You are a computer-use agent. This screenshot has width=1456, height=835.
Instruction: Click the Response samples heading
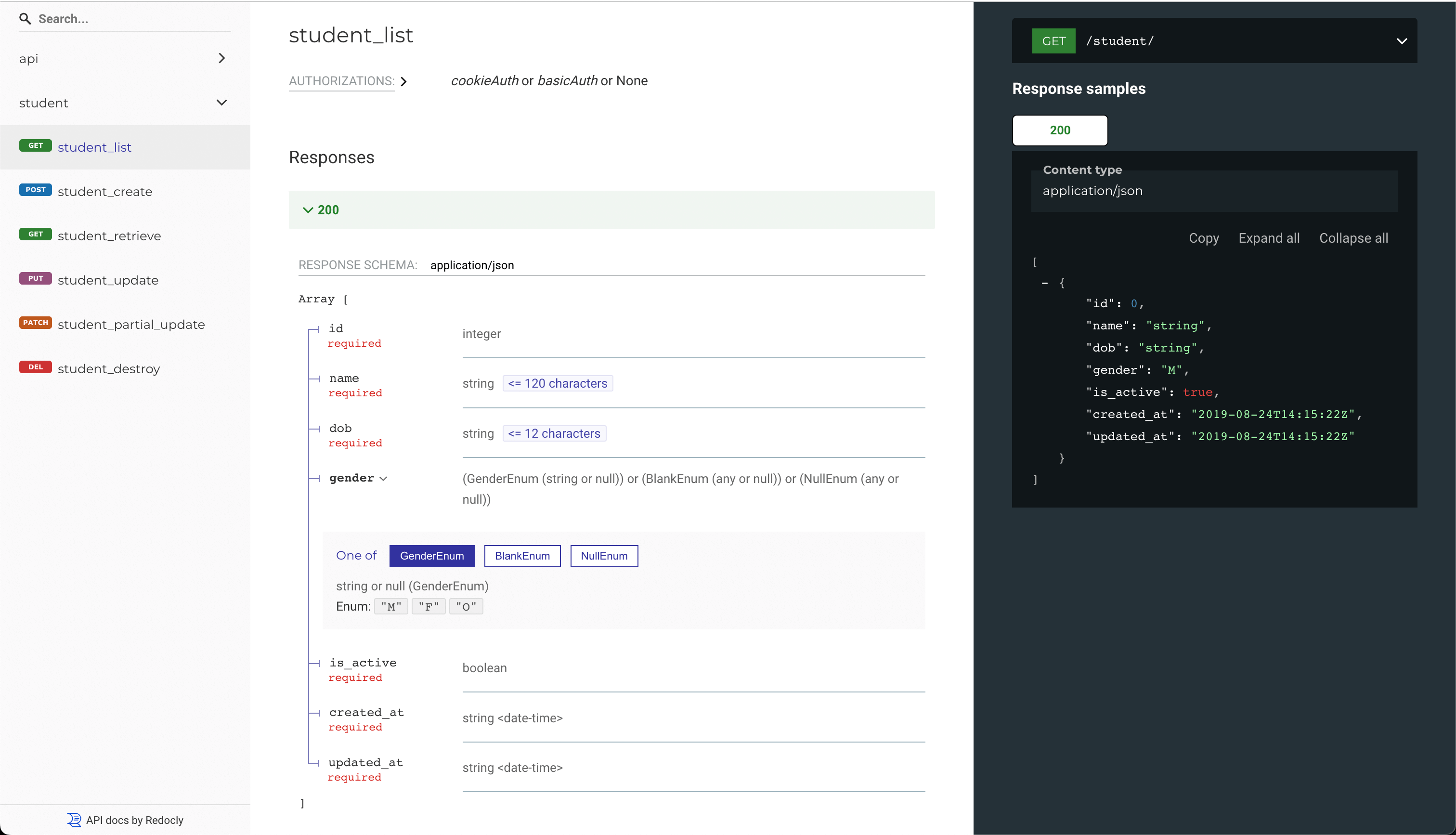tap(1079, 89)
